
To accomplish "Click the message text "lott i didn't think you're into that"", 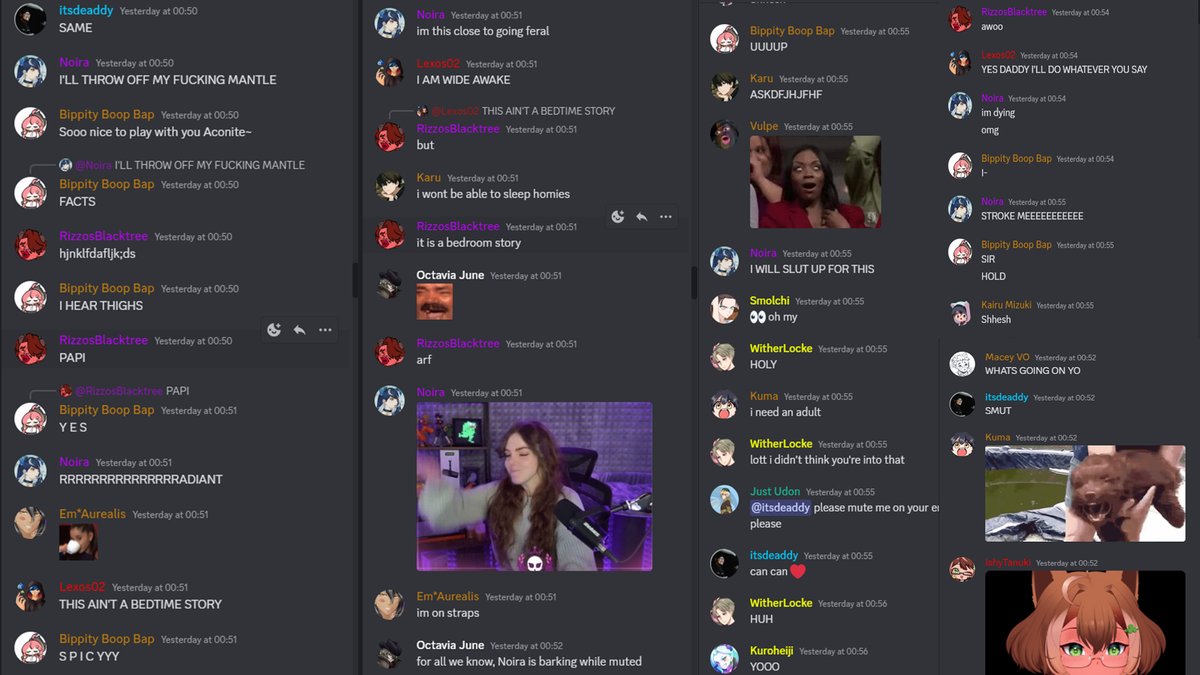I will [827, 460].
